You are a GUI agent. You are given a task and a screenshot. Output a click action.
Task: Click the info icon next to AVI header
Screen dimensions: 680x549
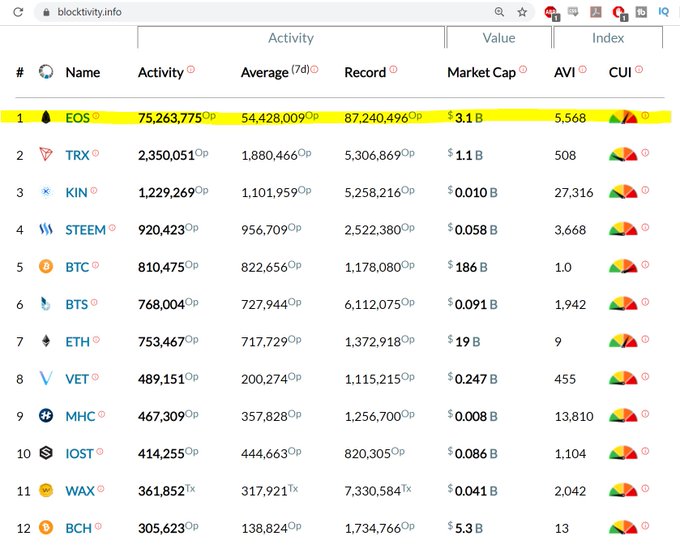[x=582, y=69]
